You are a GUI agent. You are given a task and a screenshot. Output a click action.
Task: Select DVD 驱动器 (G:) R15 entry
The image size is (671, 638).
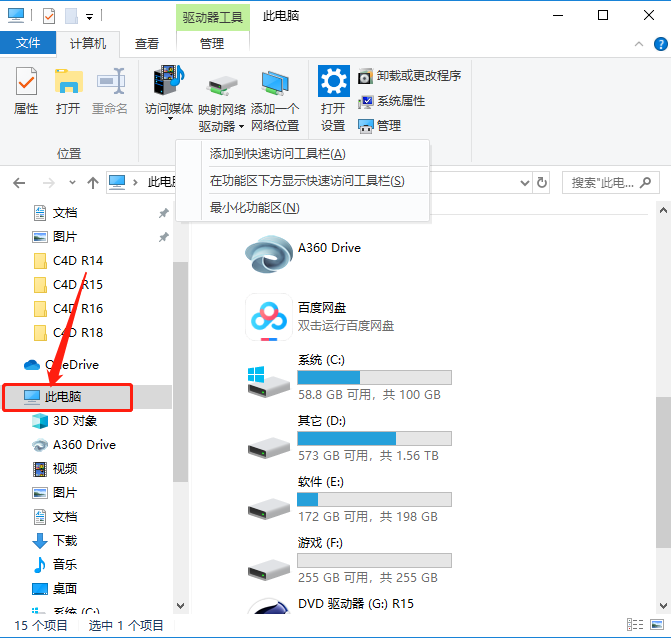pos(356,604)
